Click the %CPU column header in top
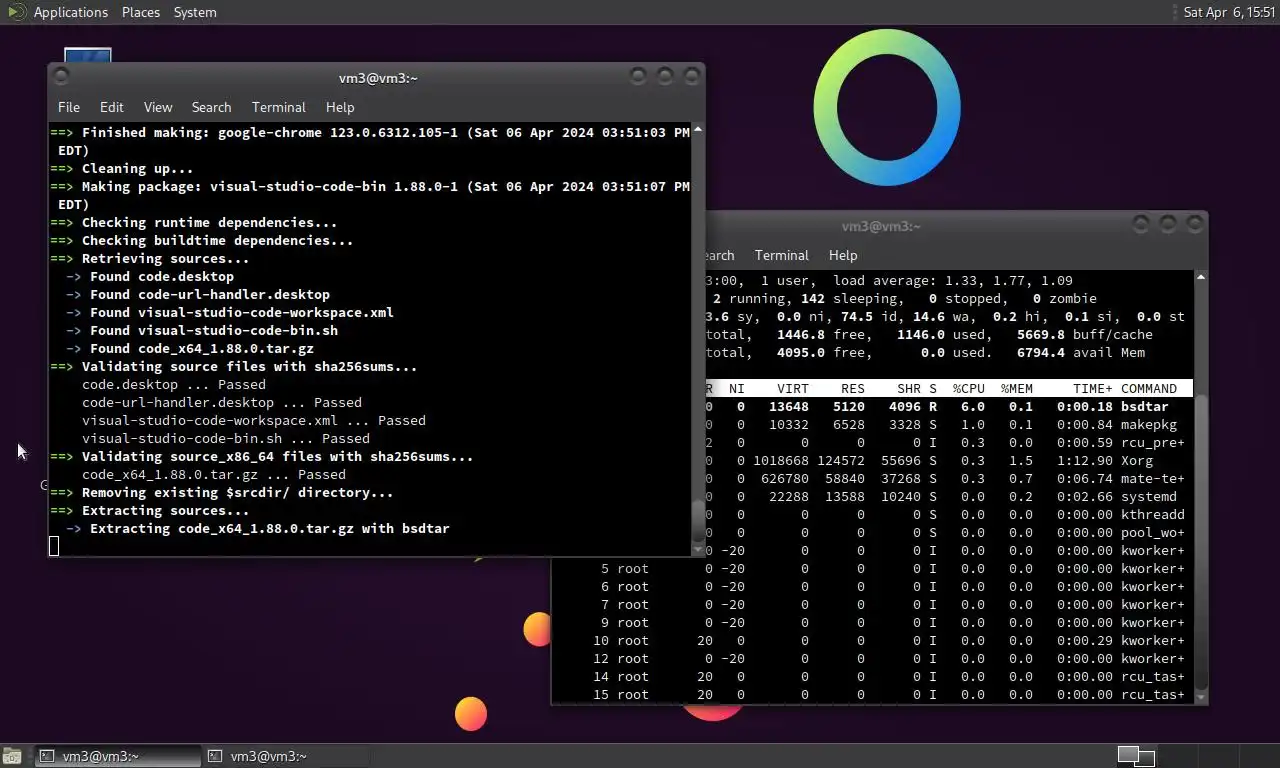This screenshot has width=1280, height=768. (x=968, y=388)
